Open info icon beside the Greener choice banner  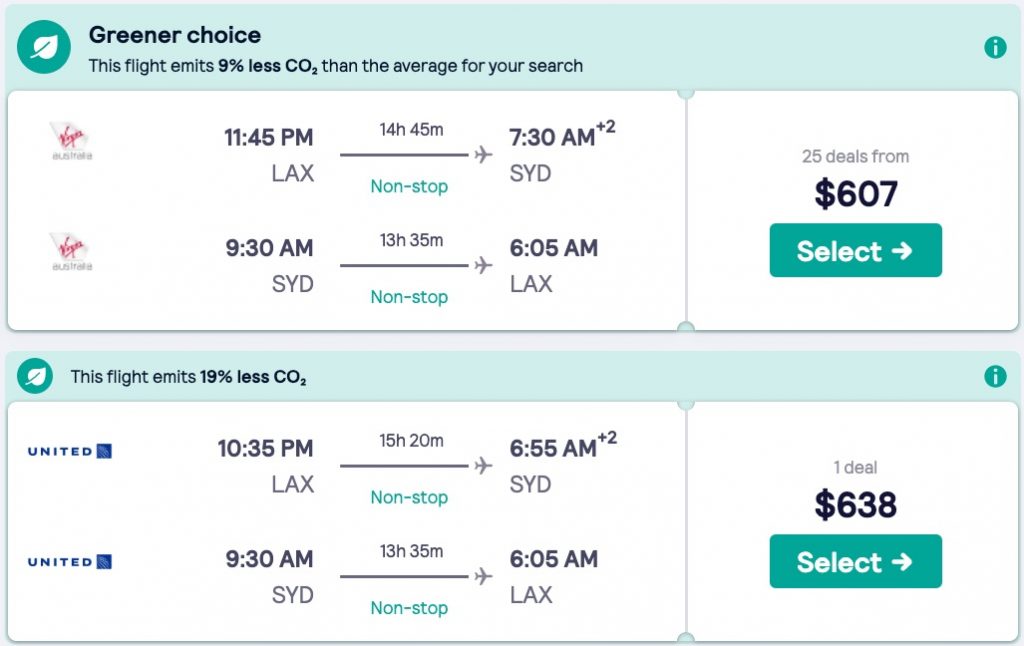pyautogui.click(x=995, y=47)
